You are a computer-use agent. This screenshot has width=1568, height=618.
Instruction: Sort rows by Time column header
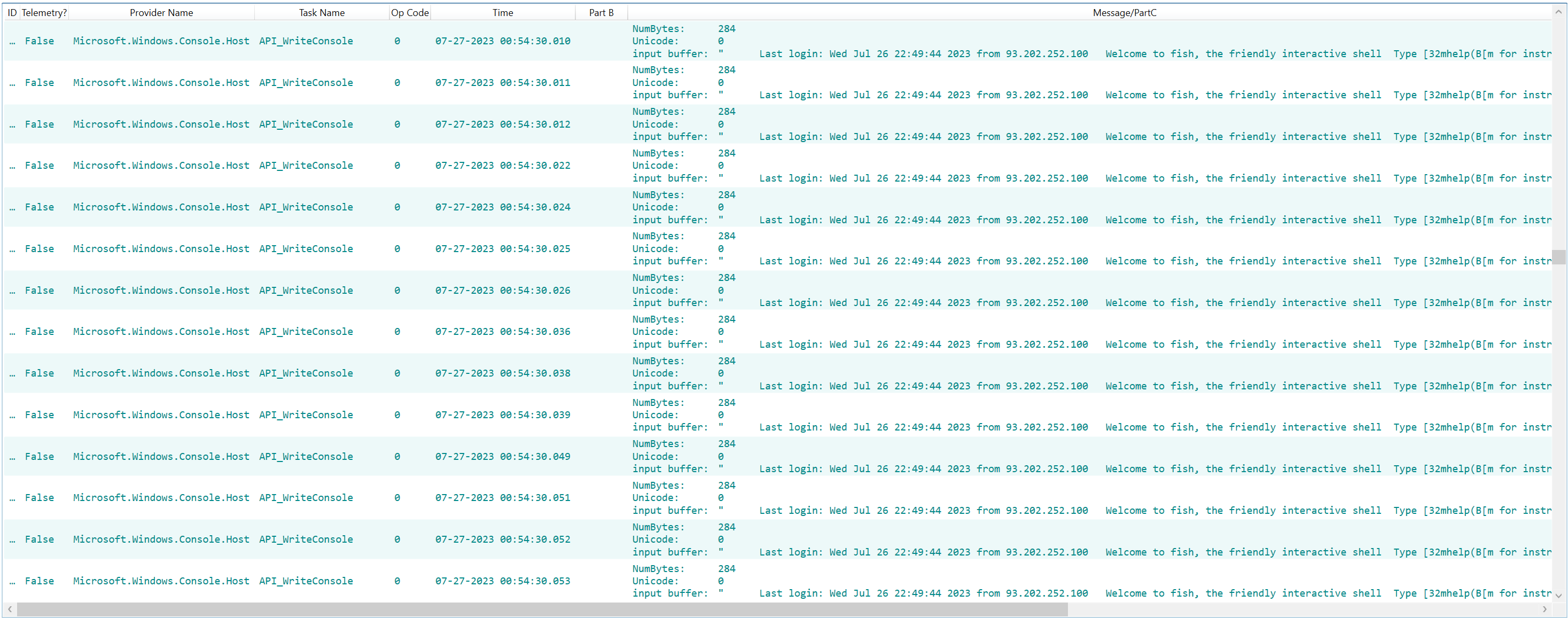pos(502,13)
